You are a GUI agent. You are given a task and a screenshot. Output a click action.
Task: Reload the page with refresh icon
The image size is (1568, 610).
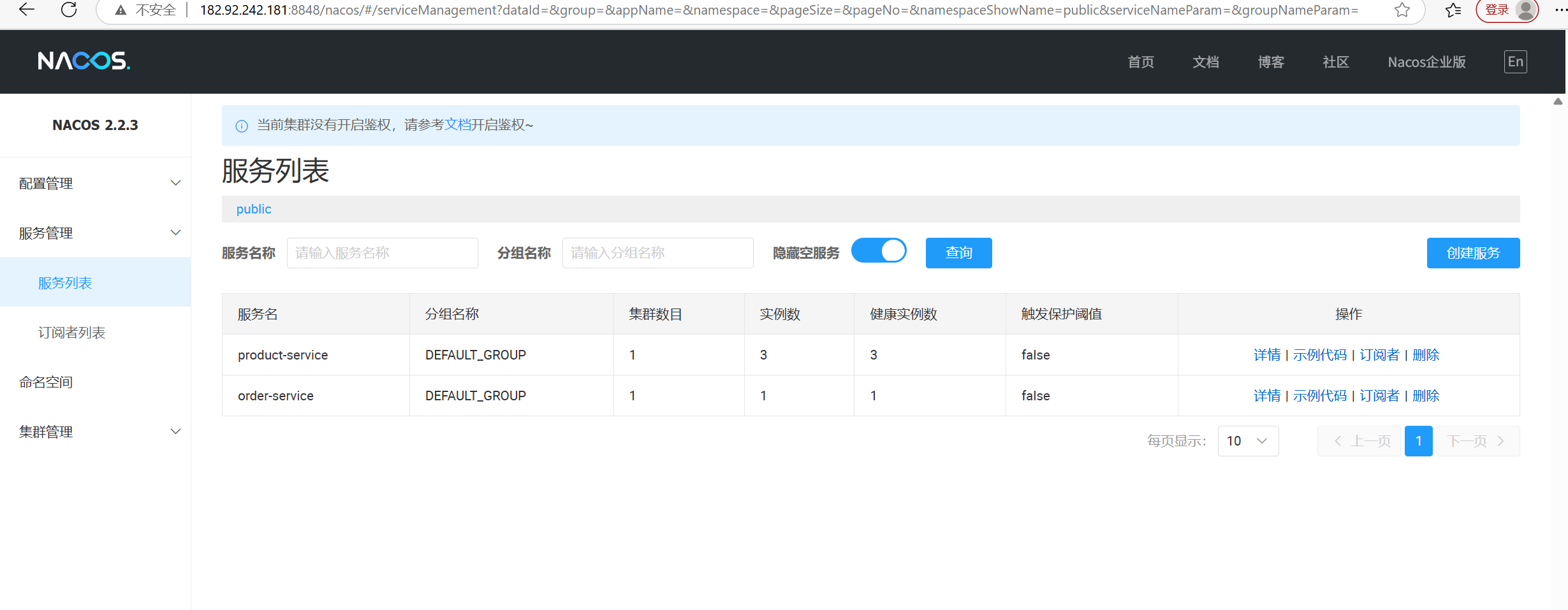[69, 10]
